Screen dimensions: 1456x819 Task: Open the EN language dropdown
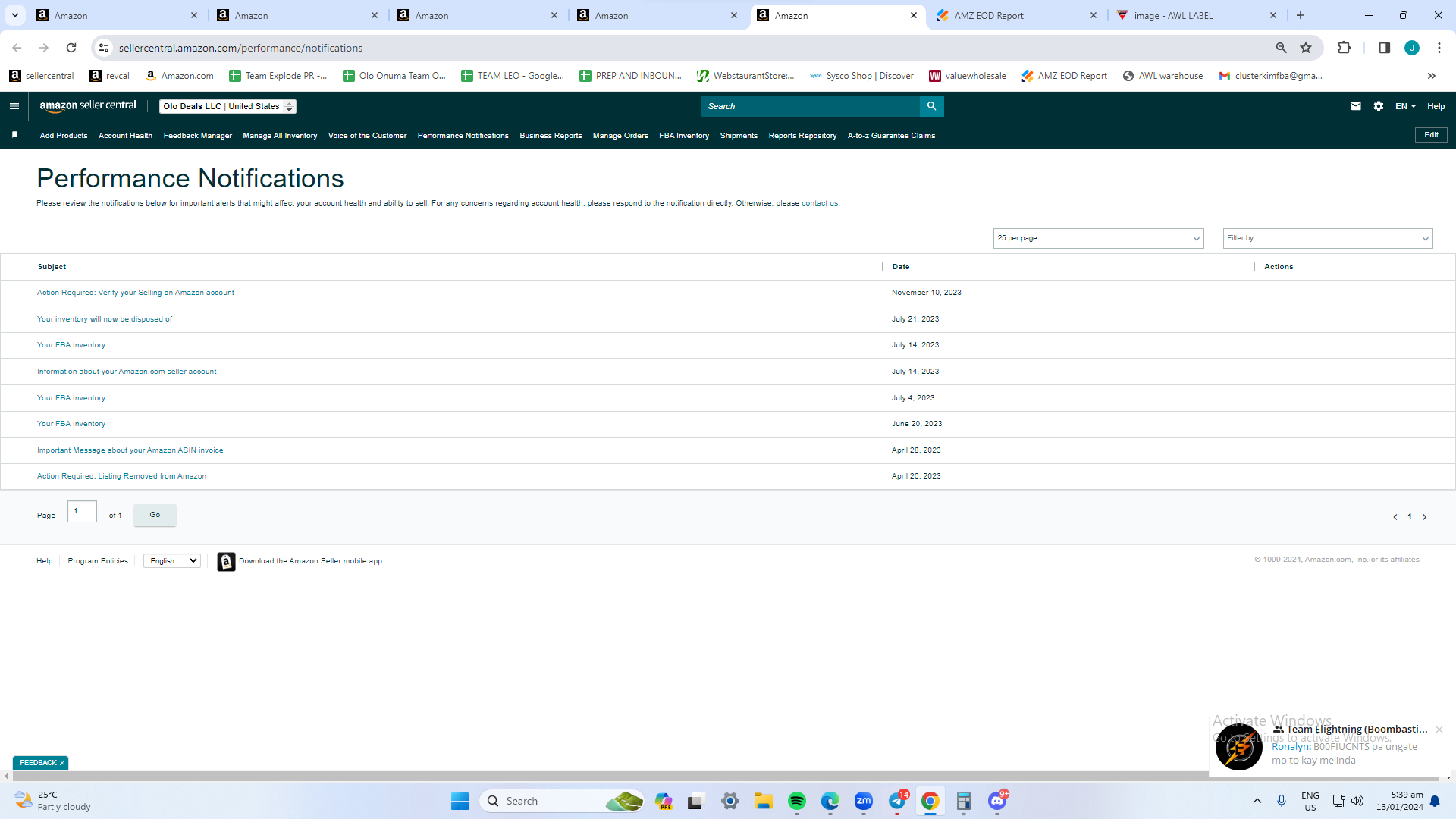pos(1405,106)
